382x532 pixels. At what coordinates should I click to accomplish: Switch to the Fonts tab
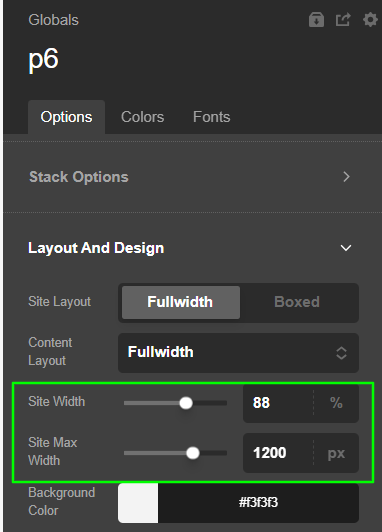point(211,117)
